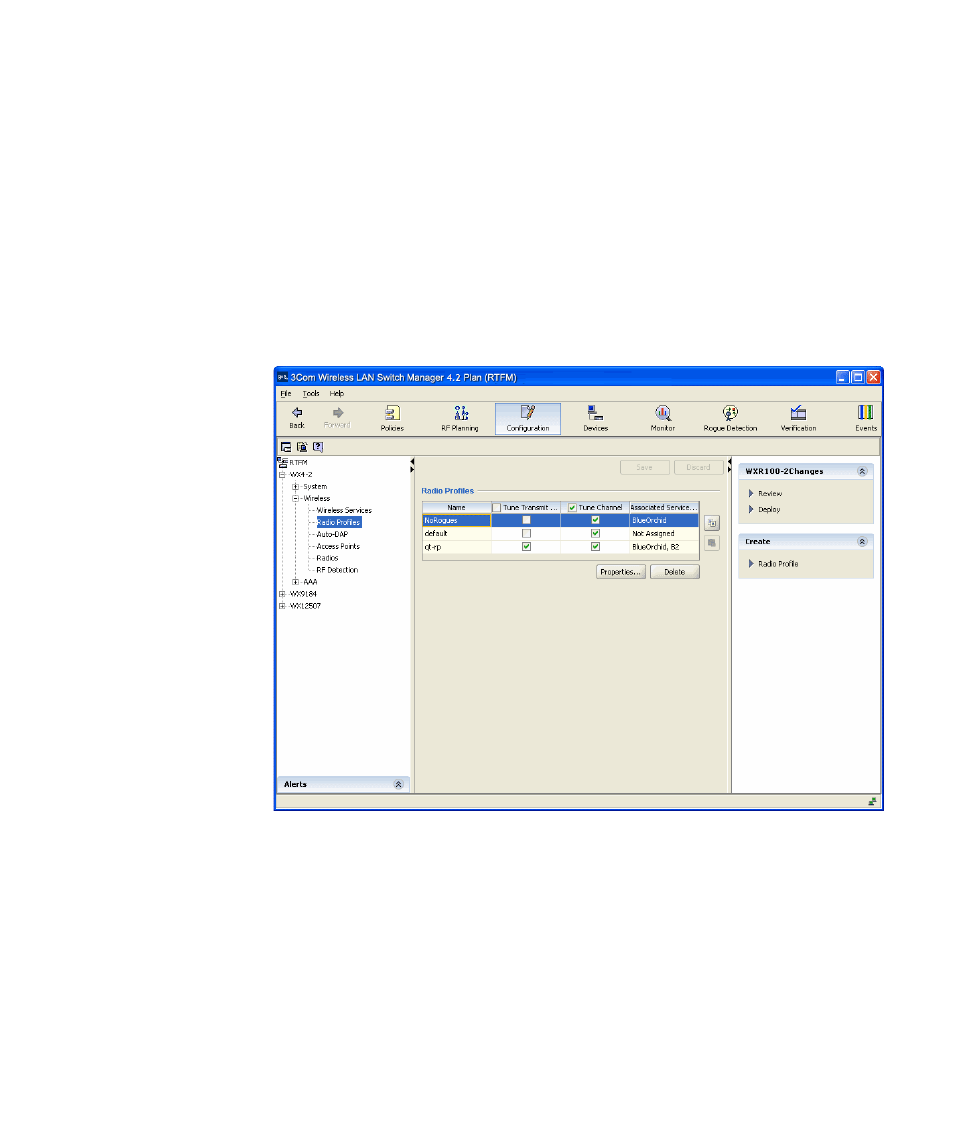Disable Tune Channel for default profile
The width and height of the screenshot is (954, 1145).
(x=595, y=533)
